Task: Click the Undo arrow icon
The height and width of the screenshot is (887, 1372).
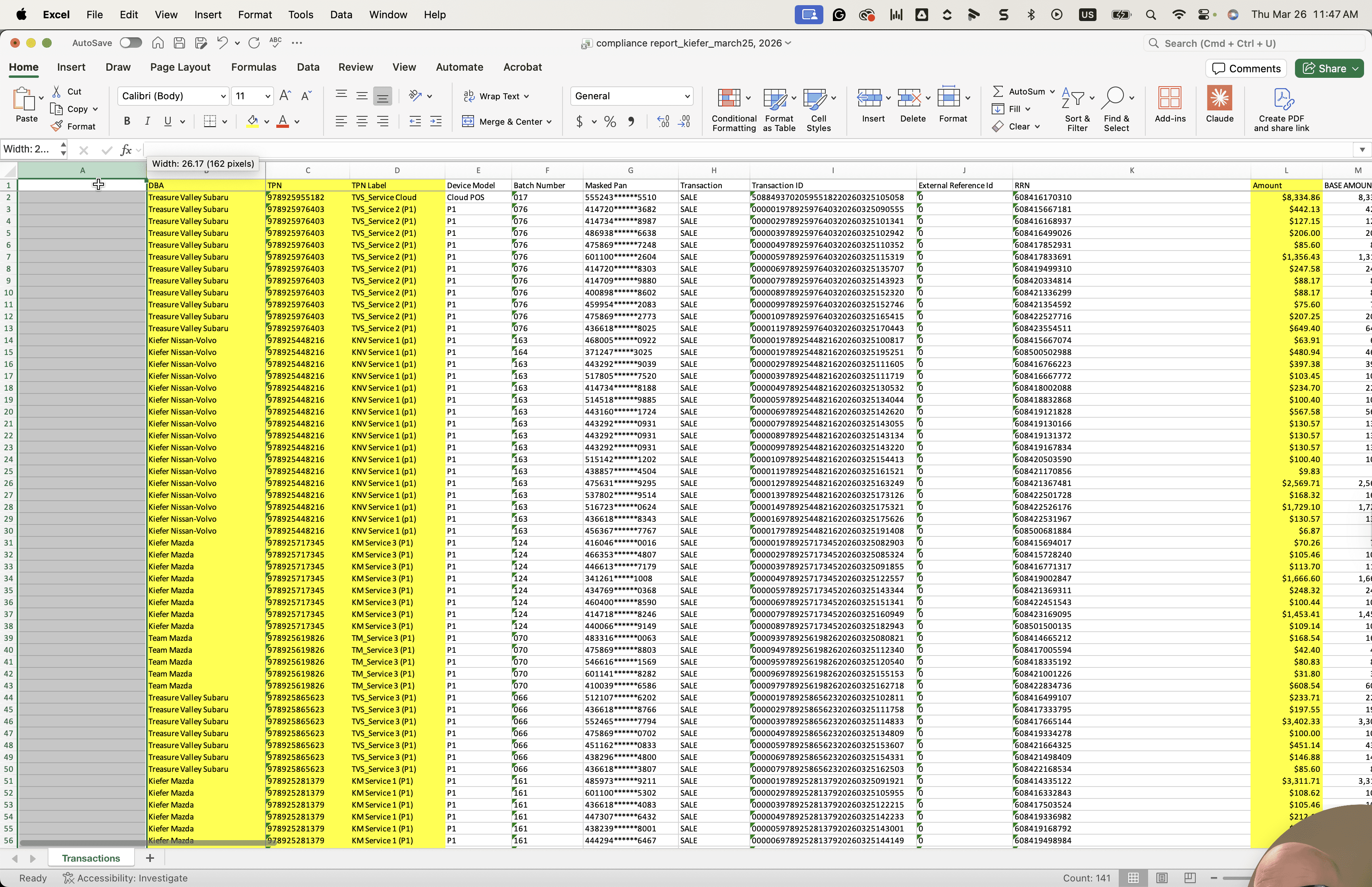Action: coord(222,42)
